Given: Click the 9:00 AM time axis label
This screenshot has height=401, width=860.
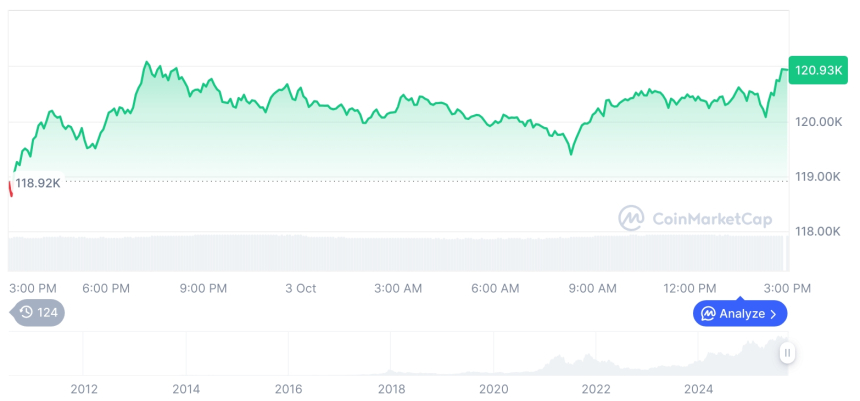Looking at the screenshot, I should [x=593, y=288].
